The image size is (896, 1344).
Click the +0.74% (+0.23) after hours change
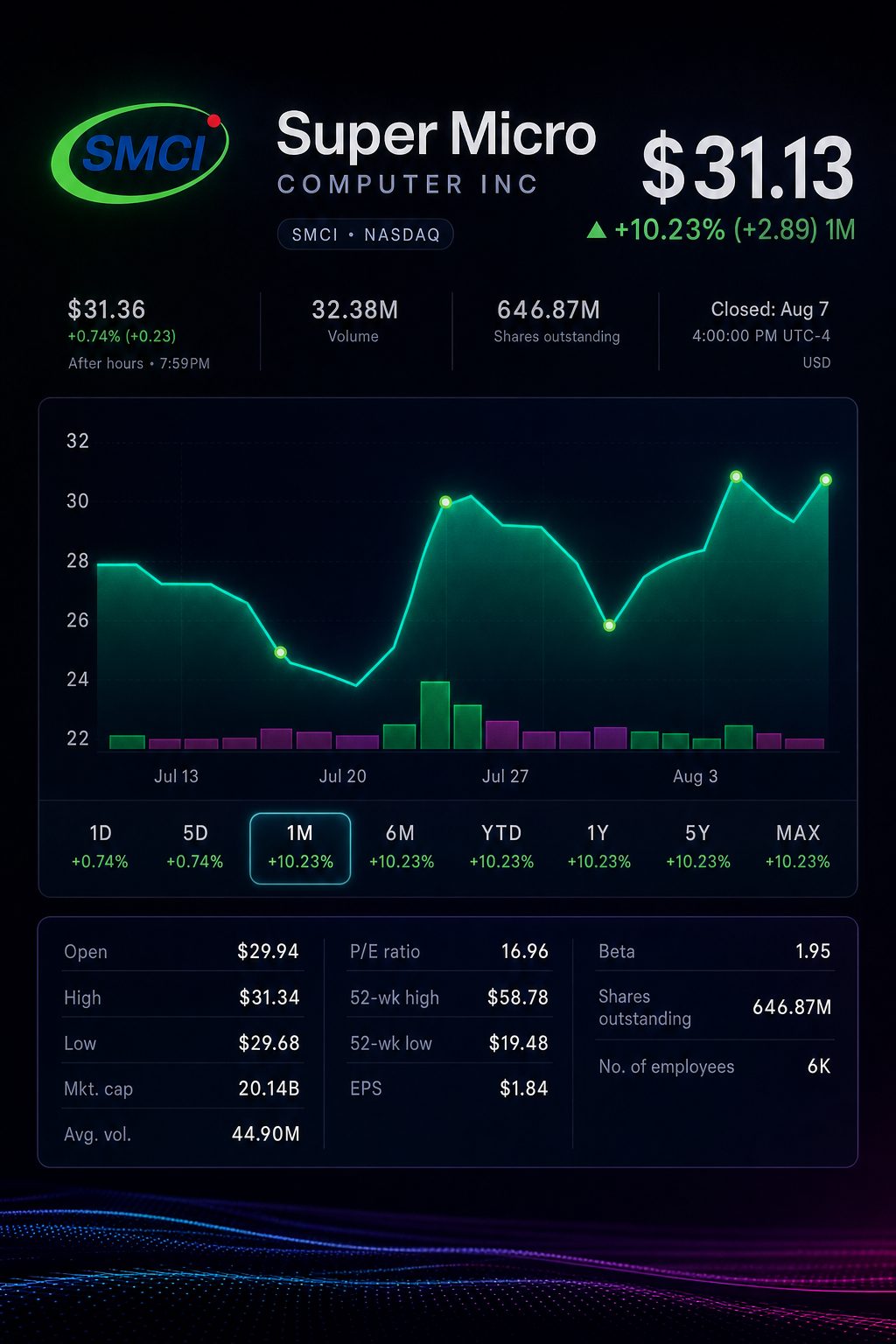point(122,336)
